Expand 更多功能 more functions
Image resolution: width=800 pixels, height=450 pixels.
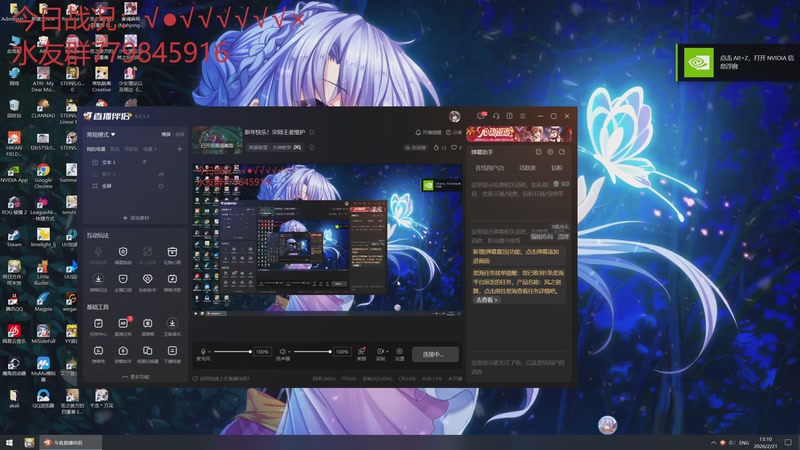click(x=136, y=377)
